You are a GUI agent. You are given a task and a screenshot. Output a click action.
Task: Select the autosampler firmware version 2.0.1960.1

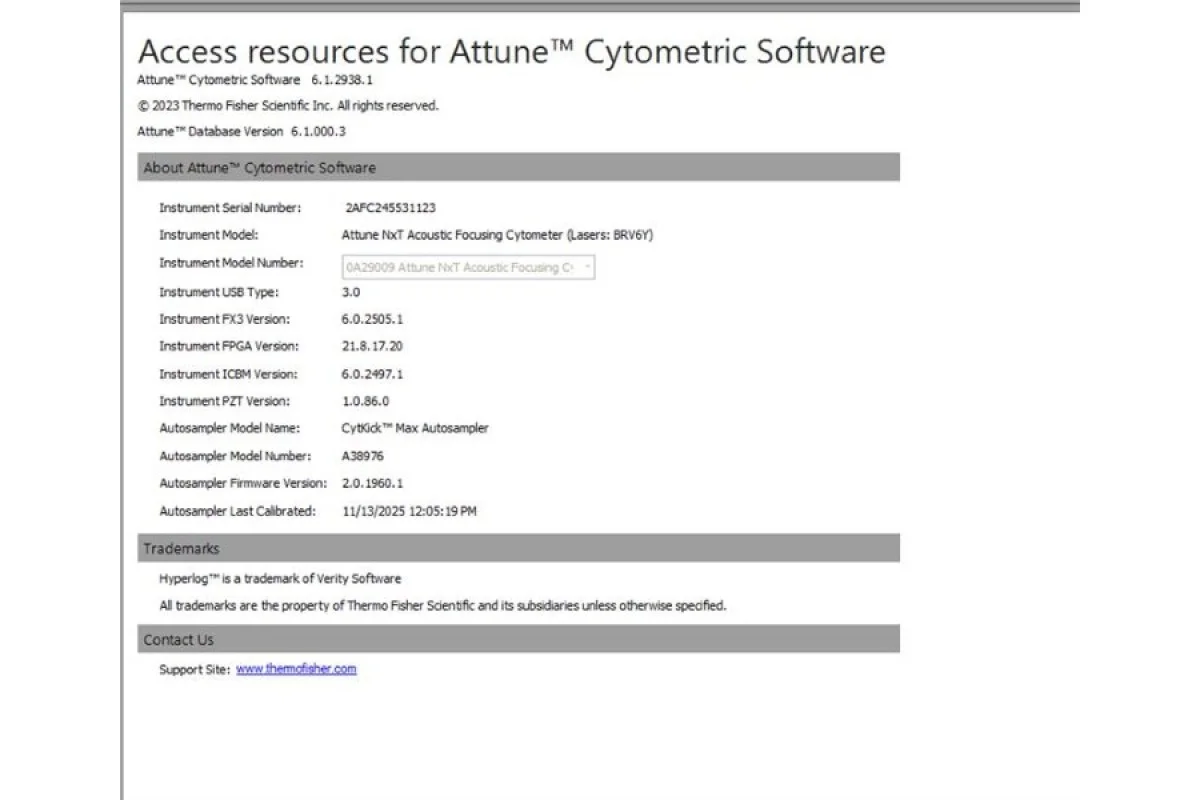click(x=372, y=483)
